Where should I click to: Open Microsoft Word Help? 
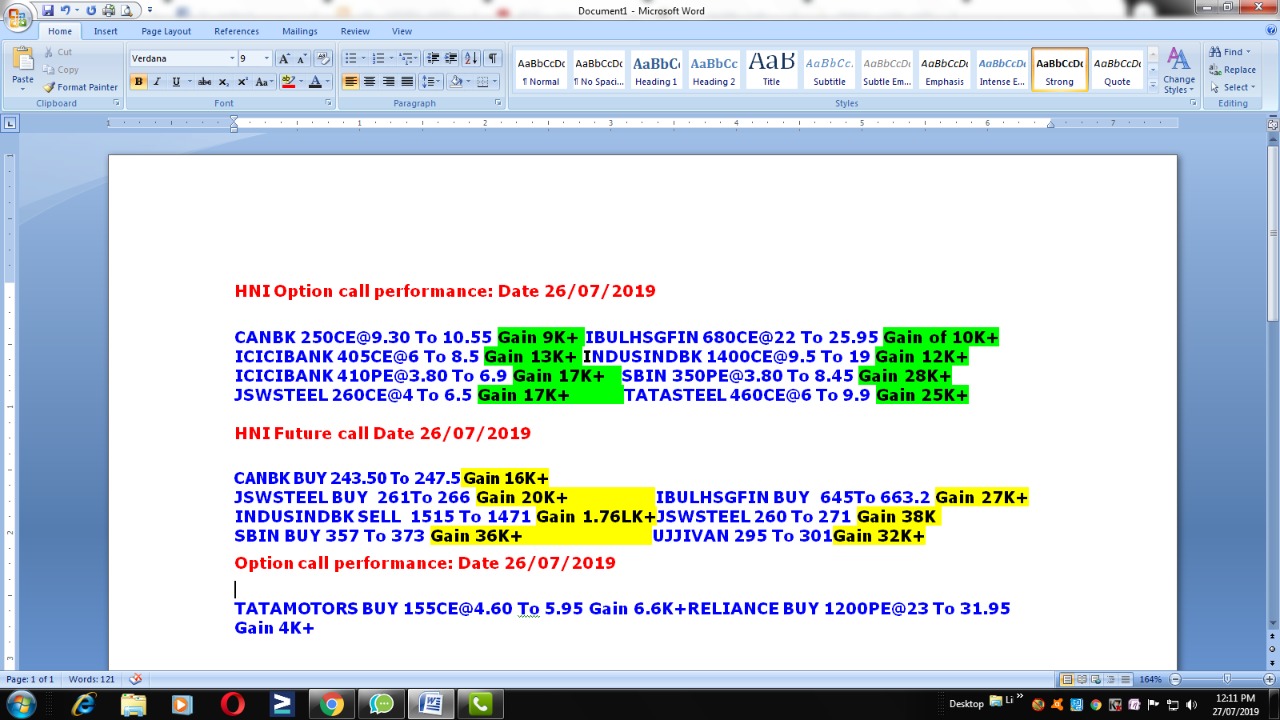click(1270, 31)
